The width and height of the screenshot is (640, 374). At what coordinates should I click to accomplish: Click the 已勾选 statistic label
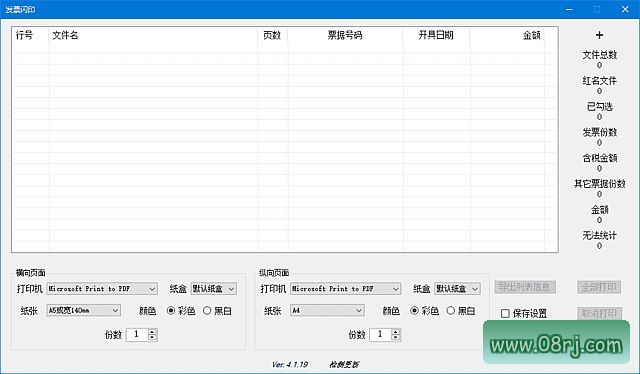[x=599, y=107]
